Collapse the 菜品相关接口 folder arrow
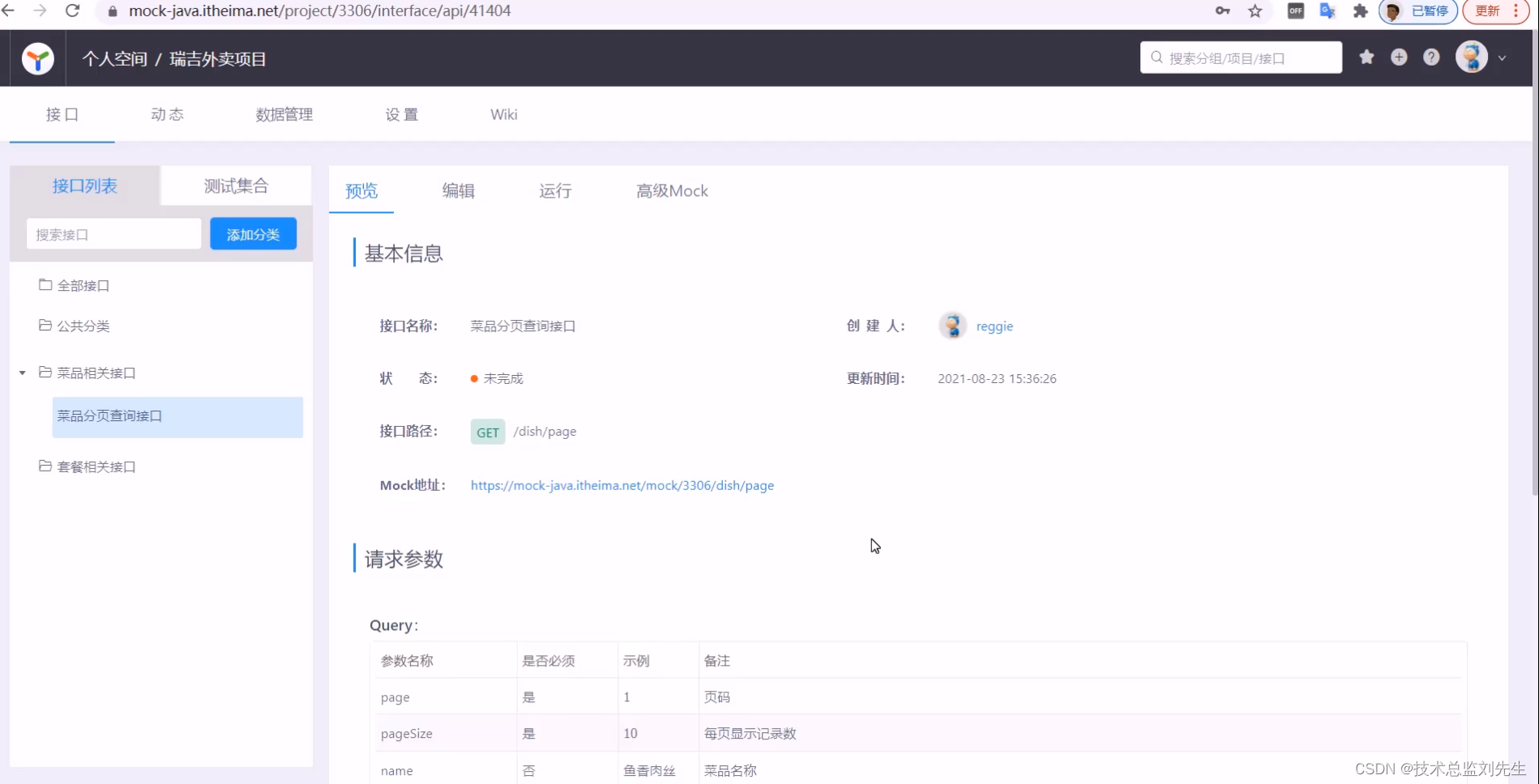1539x784 pixels. pos(23,373)
